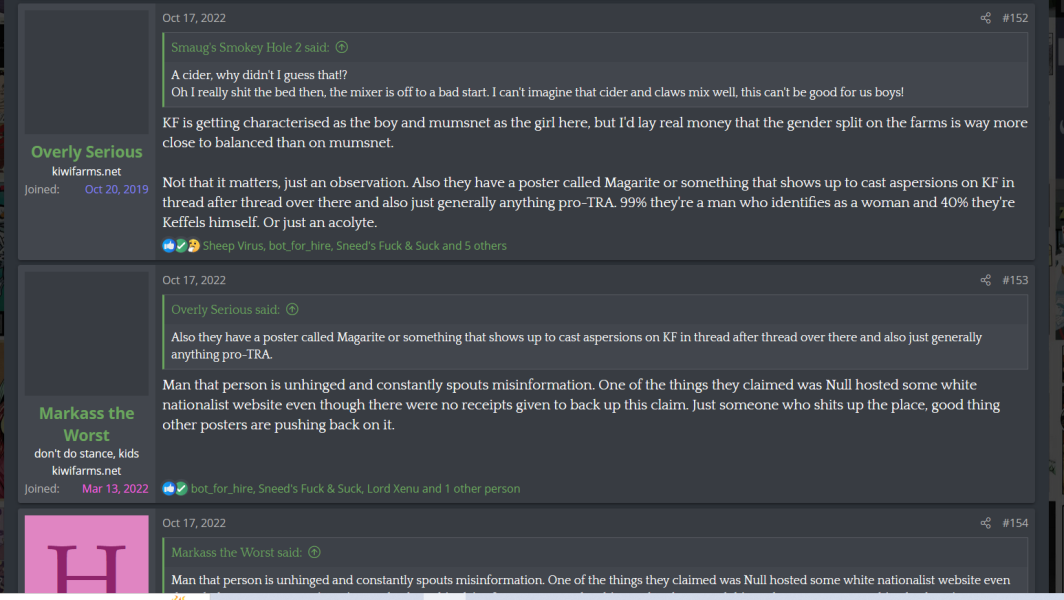
Task: Jump to Smaug's Smokey Hole 2 quoted post arrow
Action: tap(342, 47)
